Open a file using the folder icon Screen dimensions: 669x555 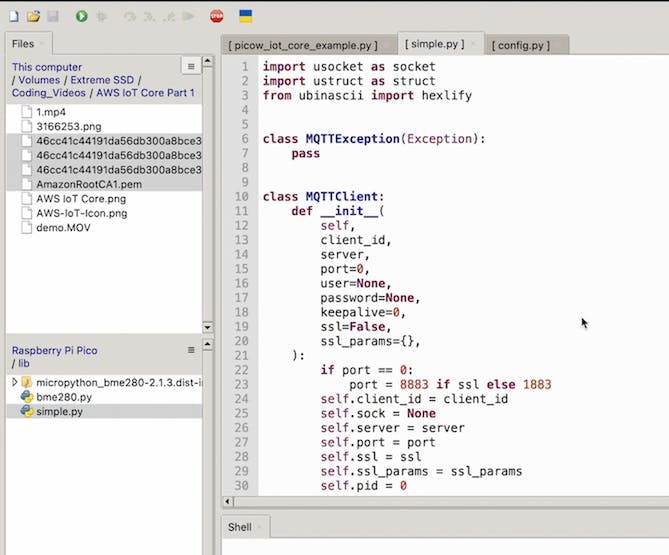tap(33, 16)
